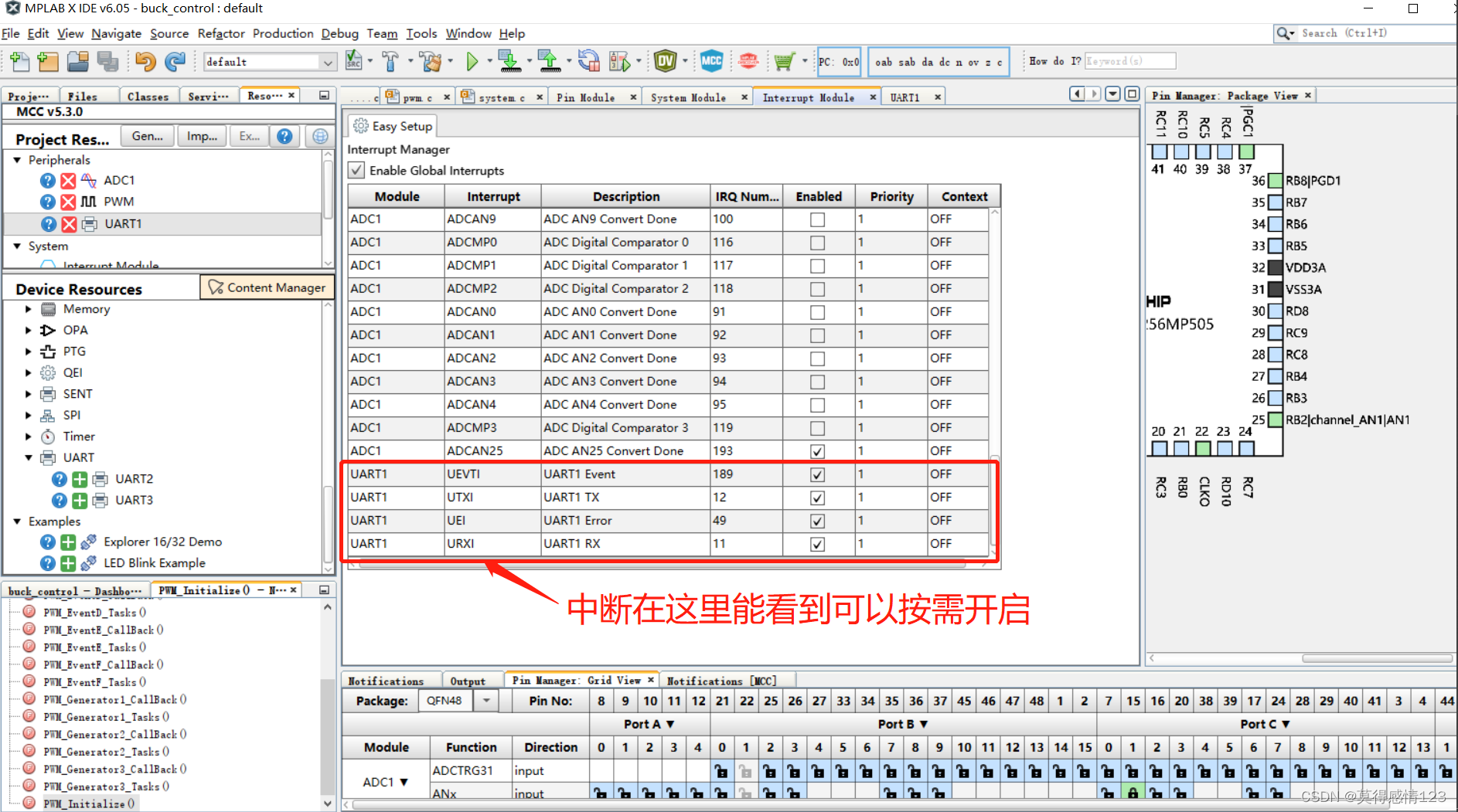Remove the PWM peripheral with its red X icon
This screenshot has height=812, width=1458.
pos(68,202)
